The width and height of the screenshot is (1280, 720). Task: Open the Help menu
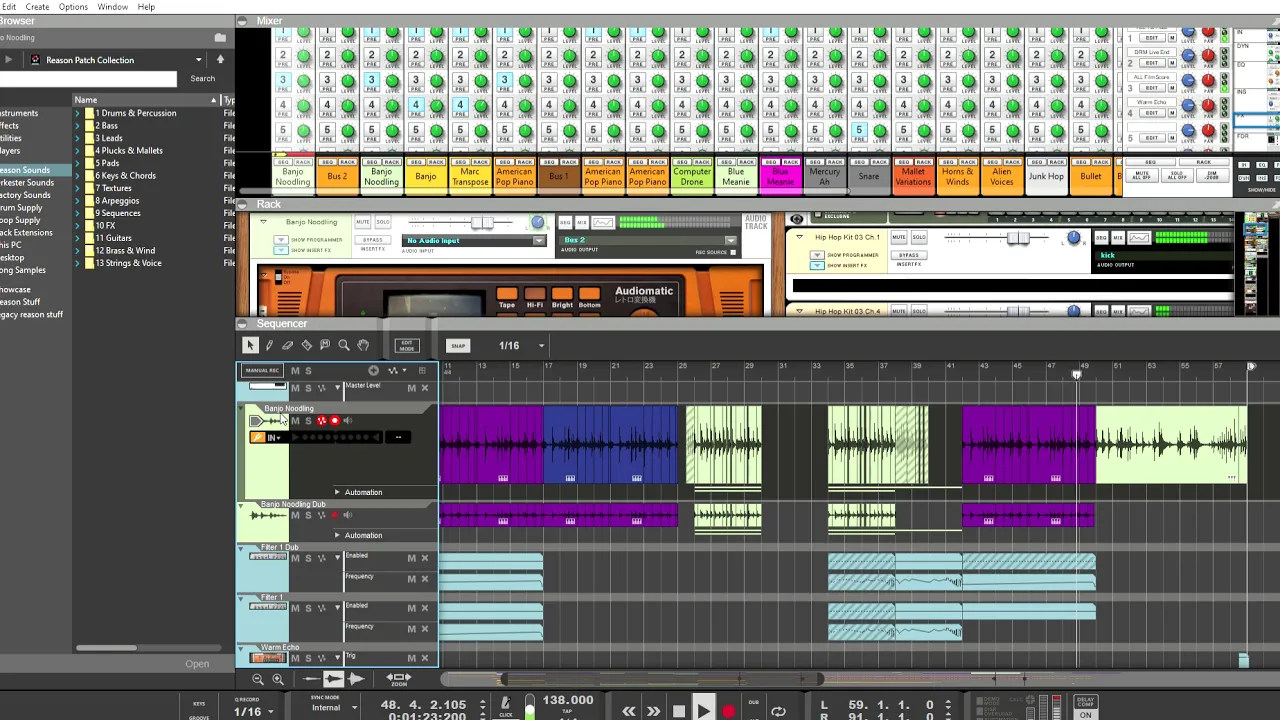click(x=146, y=7)
